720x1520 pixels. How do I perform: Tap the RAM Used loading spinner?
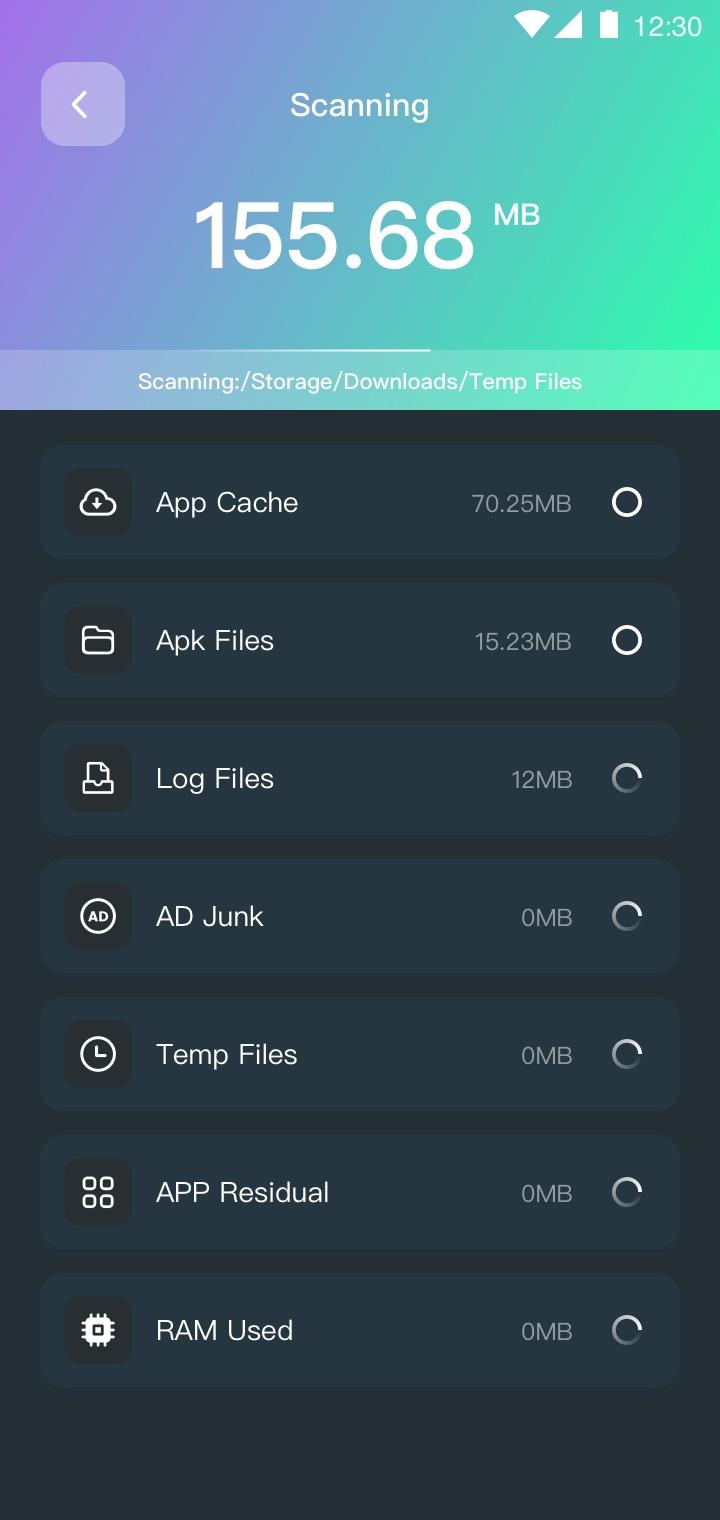click(627, 1330)
